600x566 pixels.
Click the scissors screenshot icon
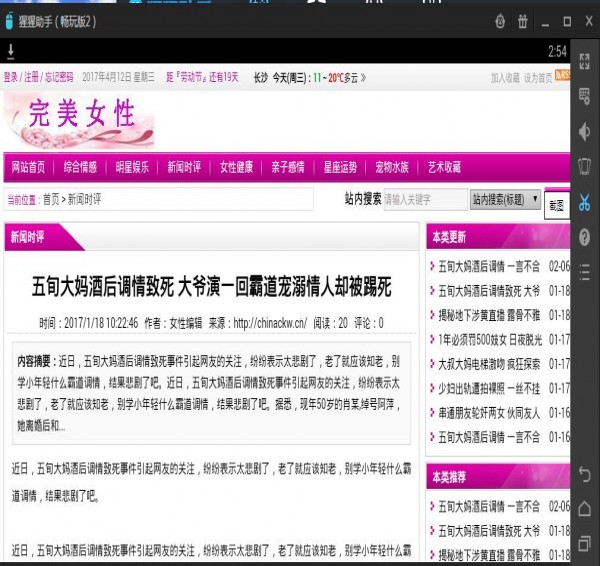pyautogui.click(x=584, y=202)
